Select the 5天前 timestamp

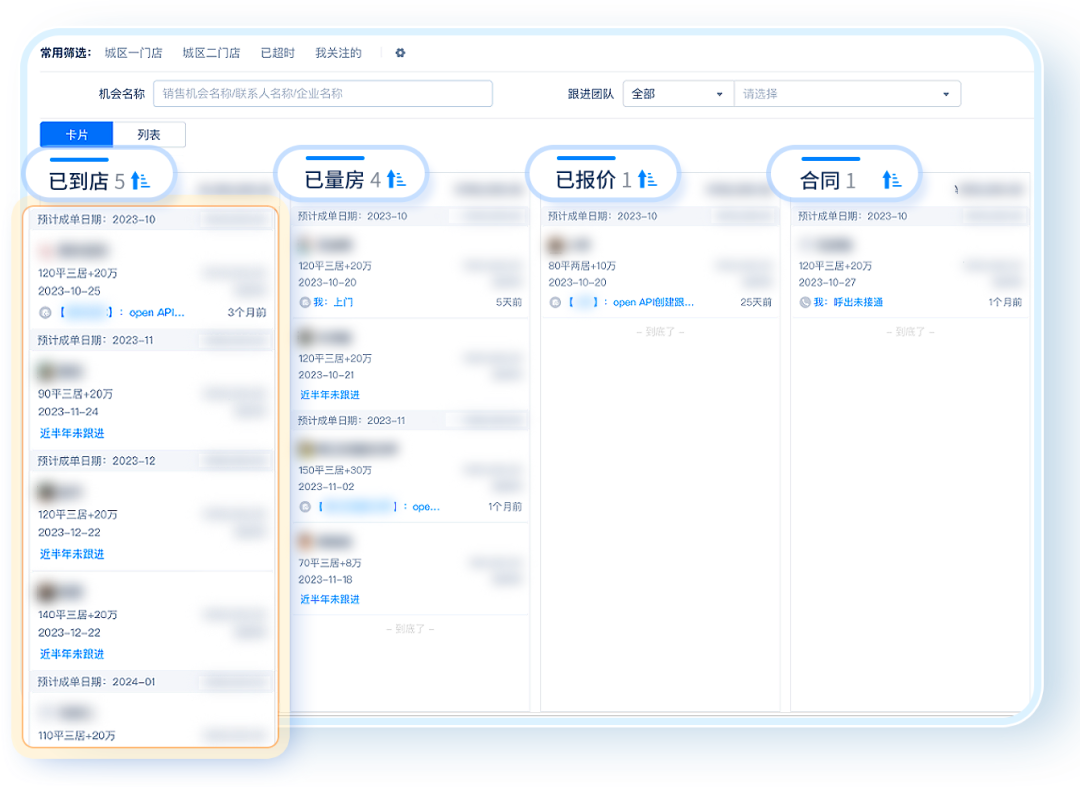point(509,302)
